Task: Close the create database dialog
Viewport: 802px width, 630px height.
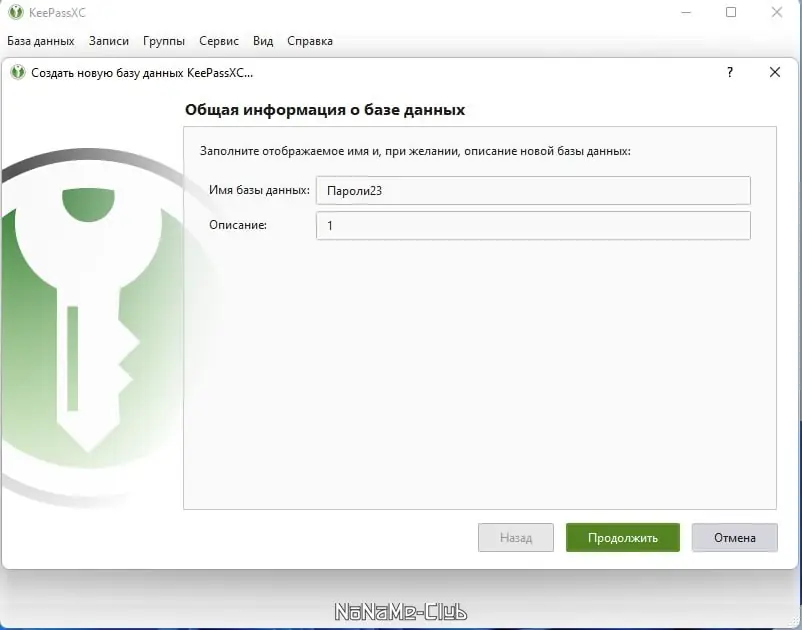Action: point(775,72)
